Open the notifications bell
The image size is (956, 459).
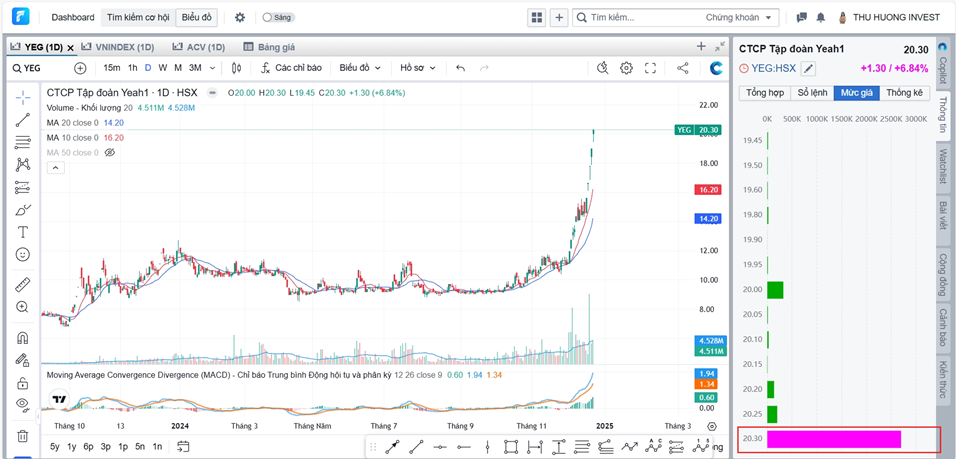pyautogui.click(x=821, y=18)
